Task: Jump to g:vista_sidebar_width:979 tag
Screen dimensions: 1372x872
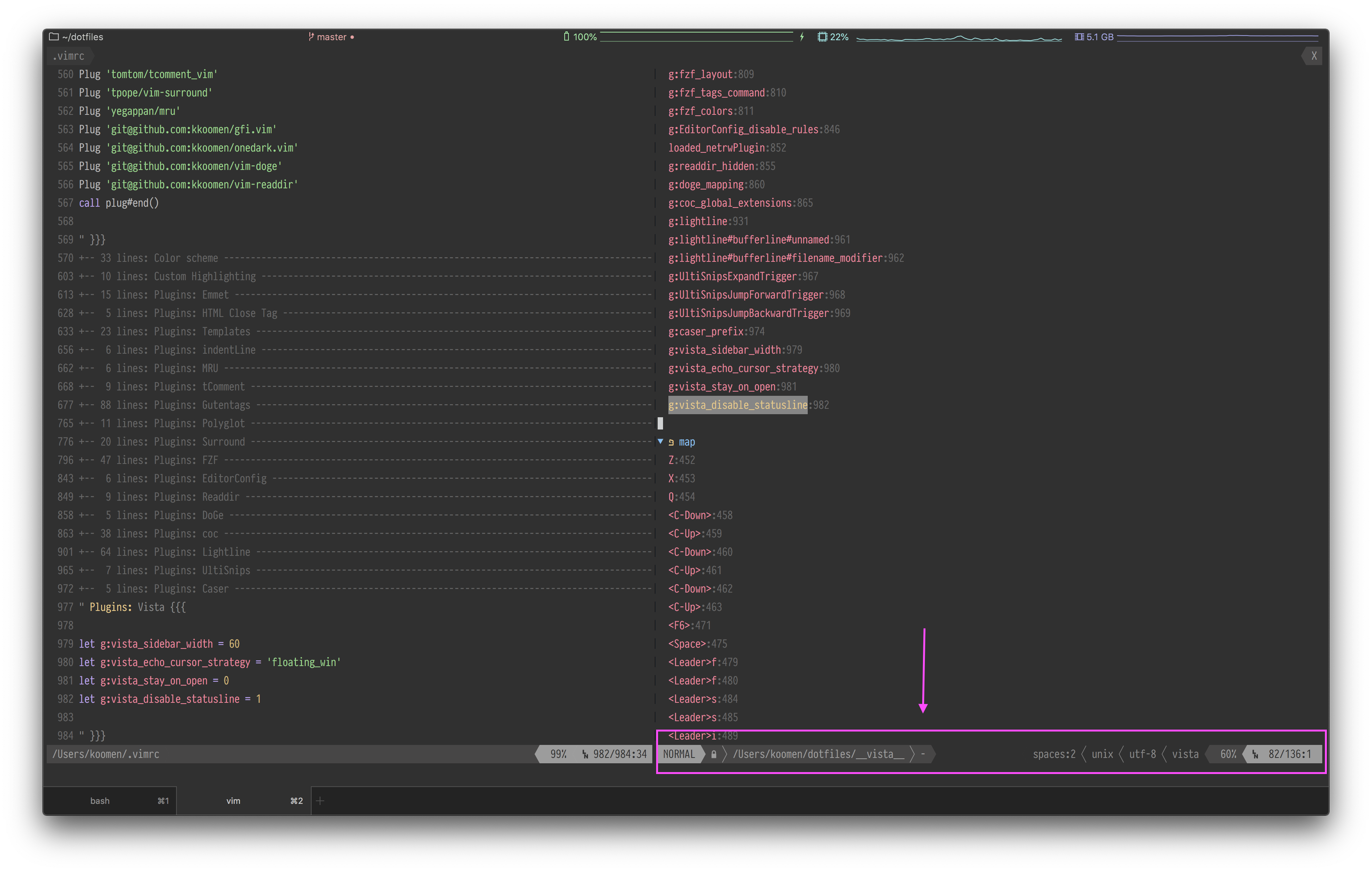Action: [x=735, y=350]
